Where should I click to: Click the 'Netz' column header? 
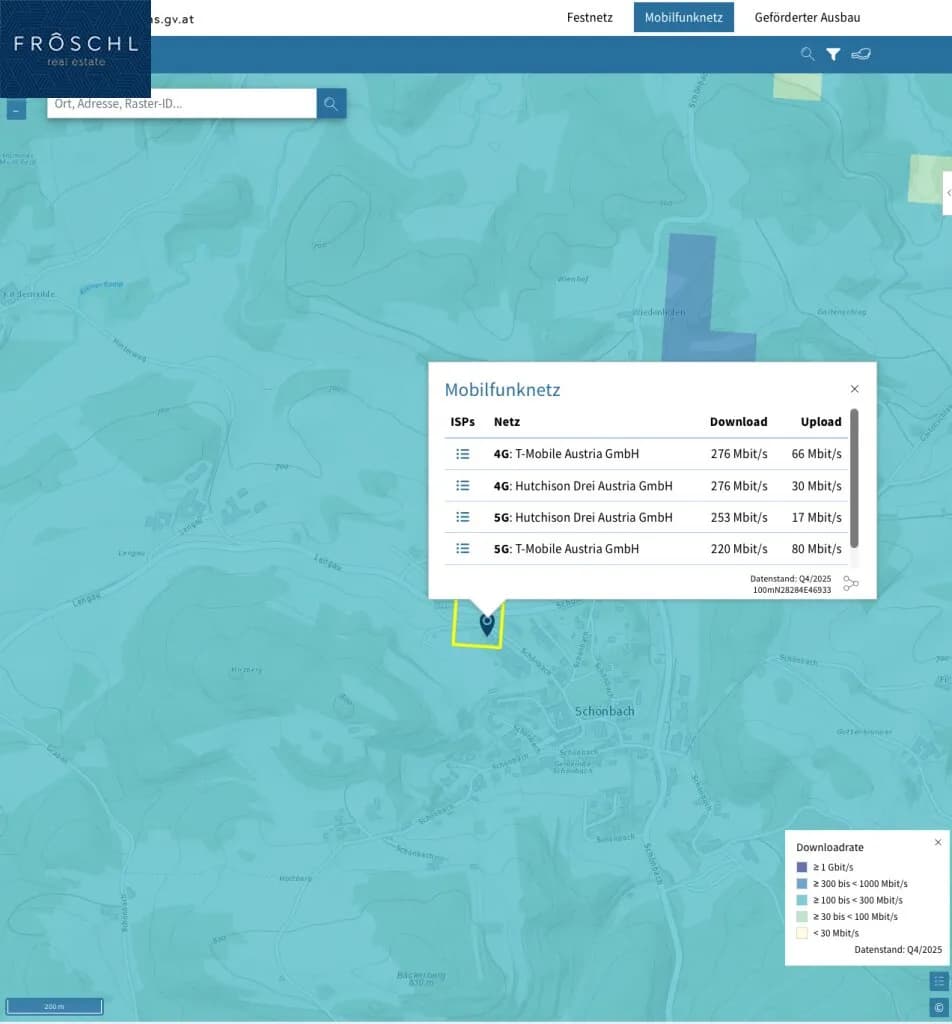tap(507, 422)
